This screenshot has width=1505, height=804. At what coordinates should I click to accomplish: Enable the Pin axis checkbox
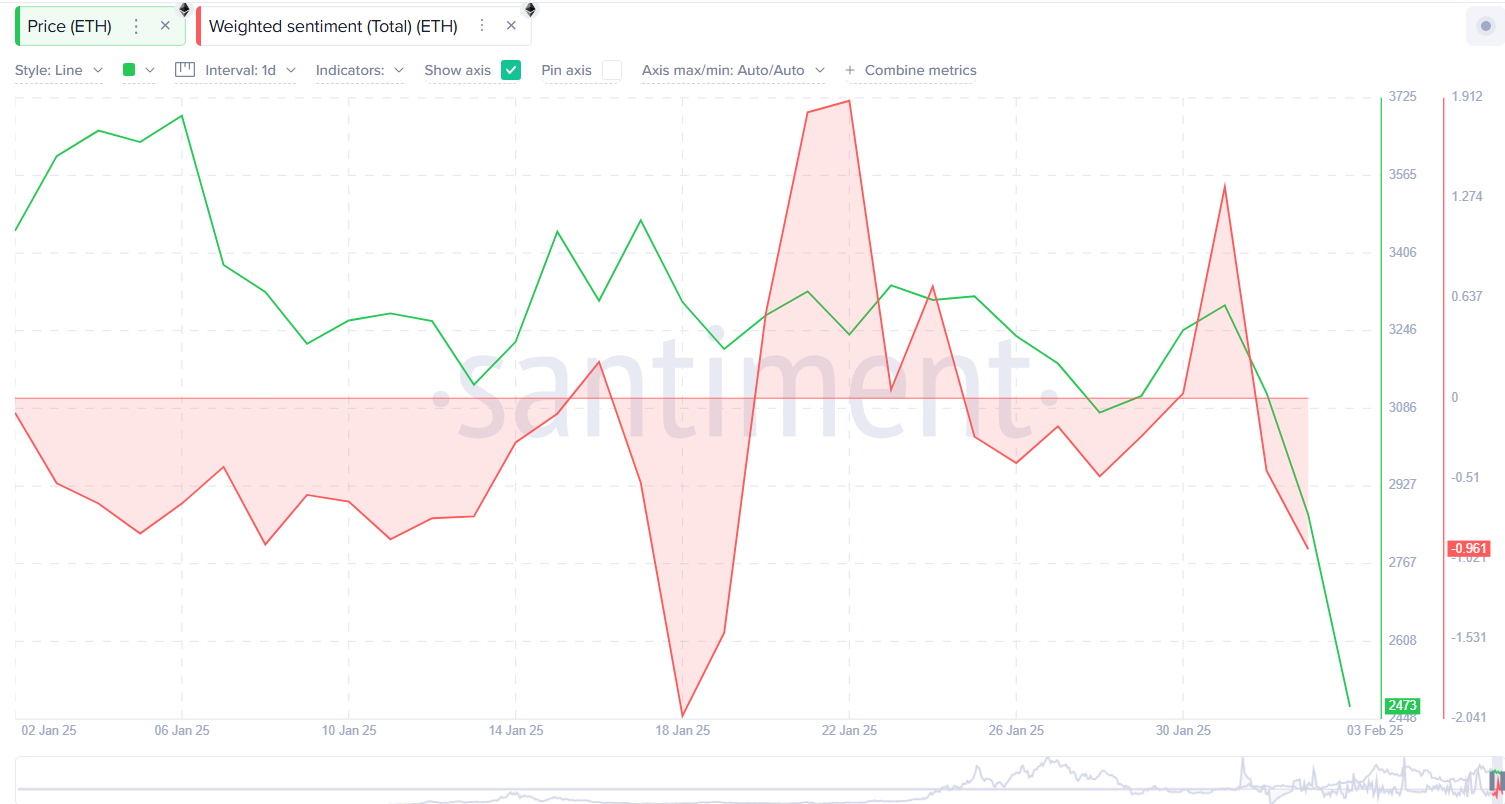coord(612,70)
